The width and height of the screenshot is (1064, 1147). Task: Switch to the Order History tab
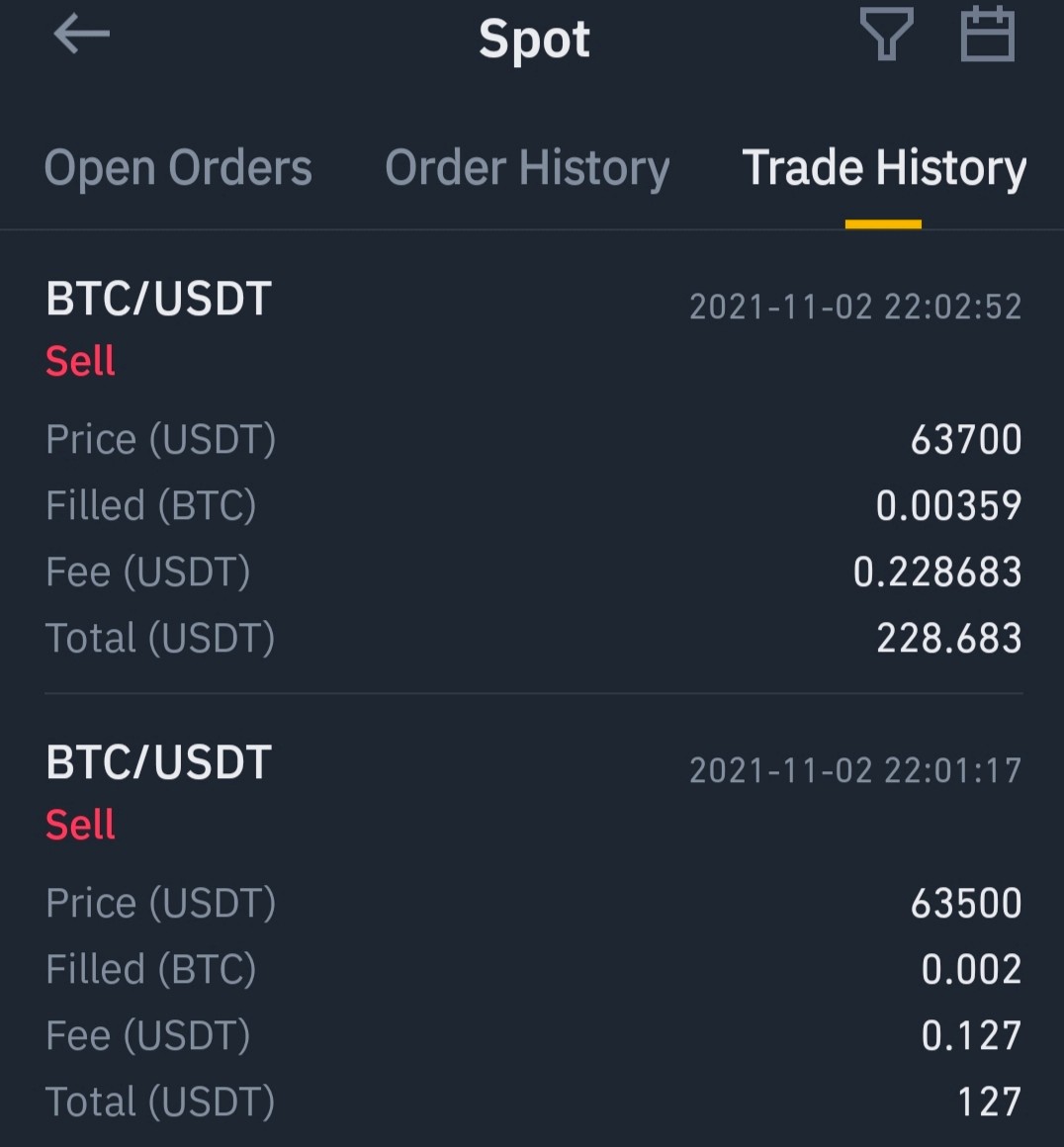point(528,168)
